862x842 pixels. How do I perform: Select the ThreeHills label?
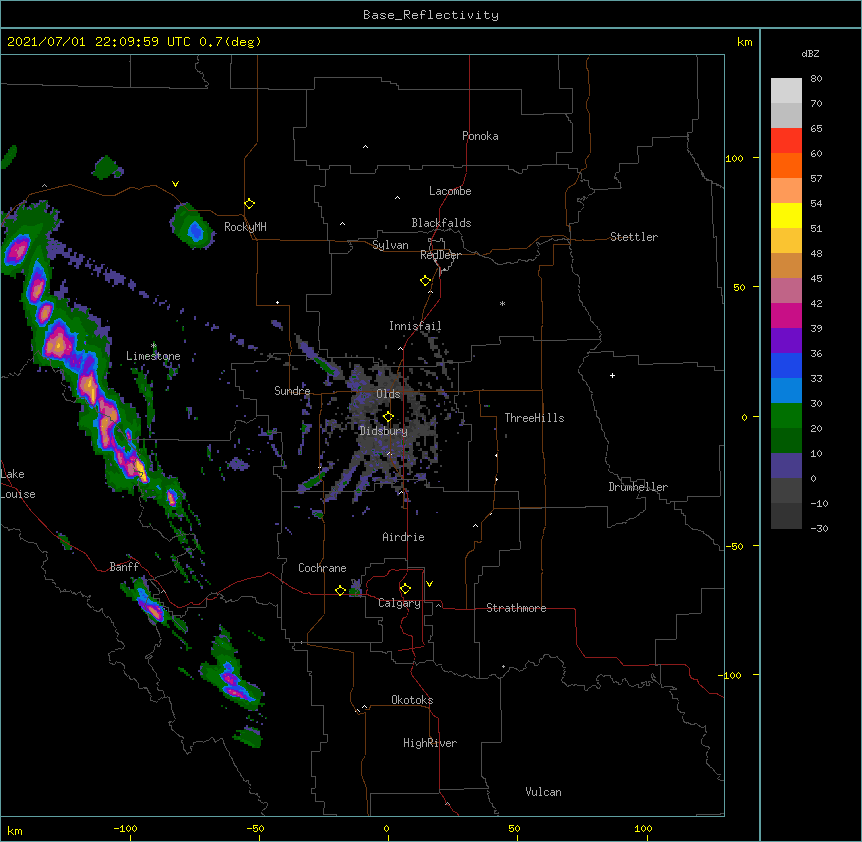pyautogui.click(x=534, y=418)
